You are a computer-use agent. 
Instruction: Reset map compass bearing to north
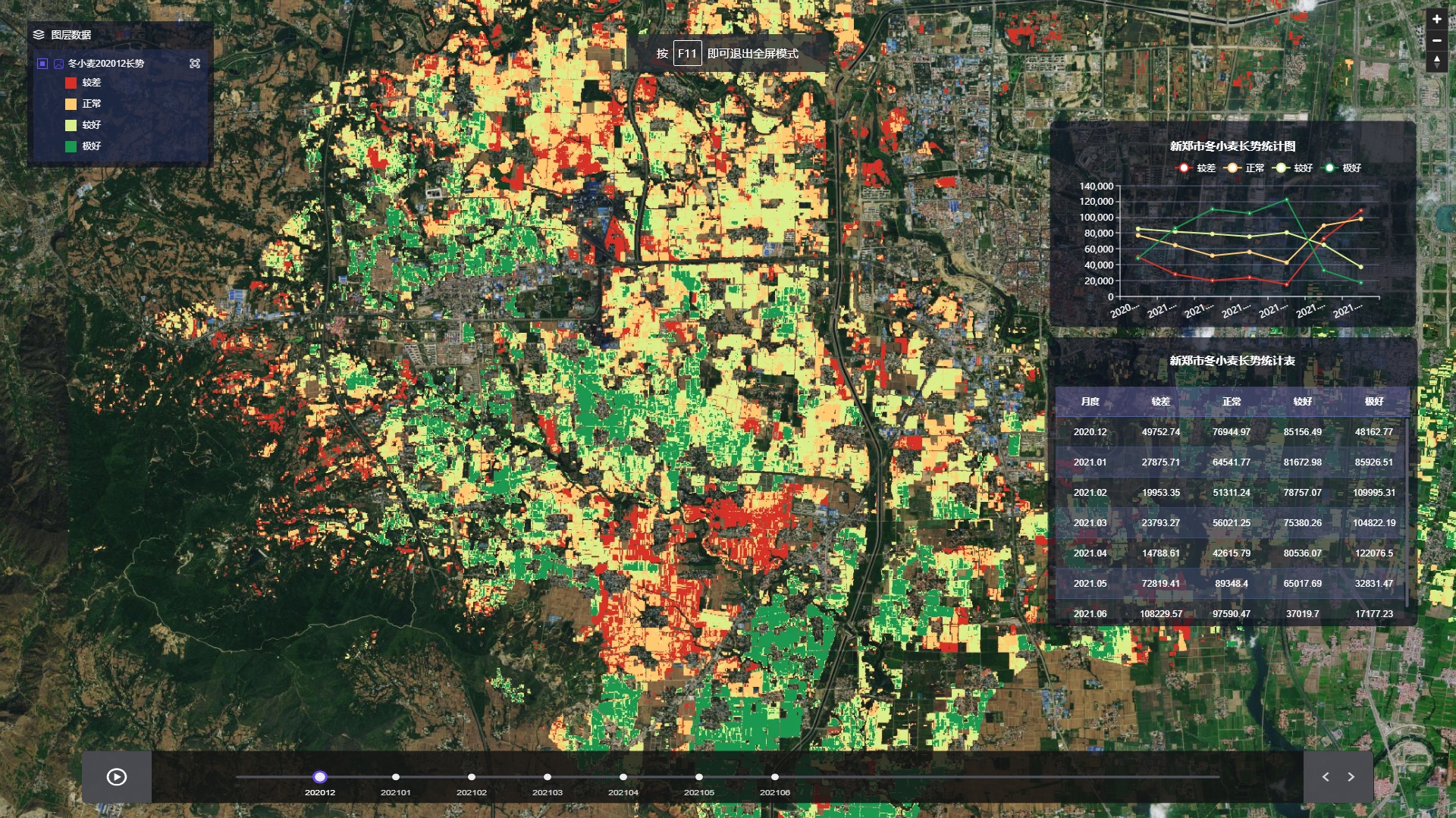tap(1436, 61)
